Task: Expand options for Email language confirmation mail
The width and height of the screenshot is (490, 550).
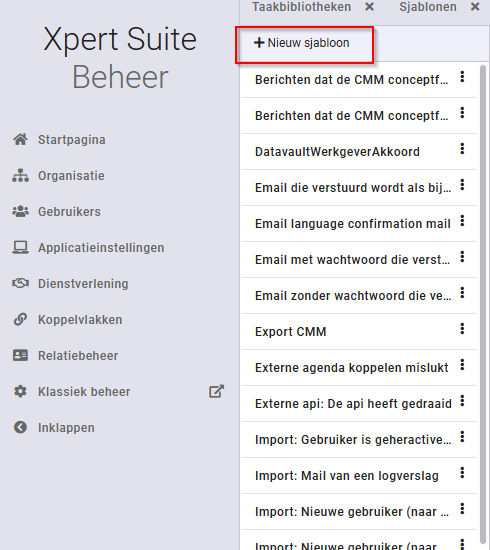Action: point(462,221)
